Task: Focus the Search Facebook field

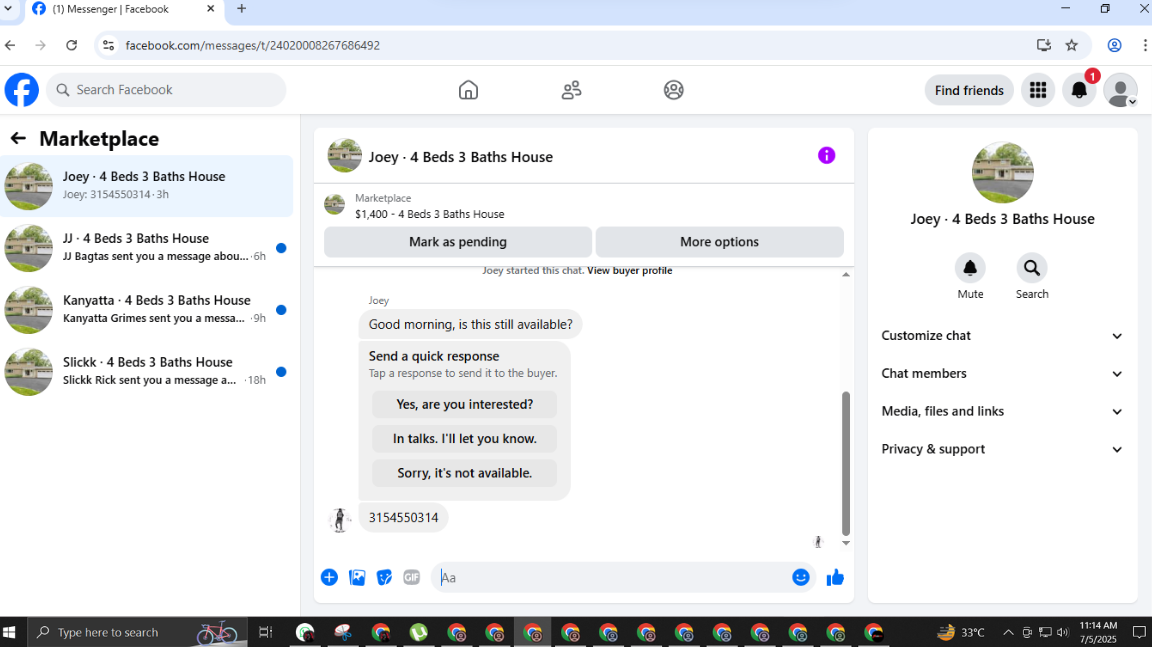Action: click(166, 90)
